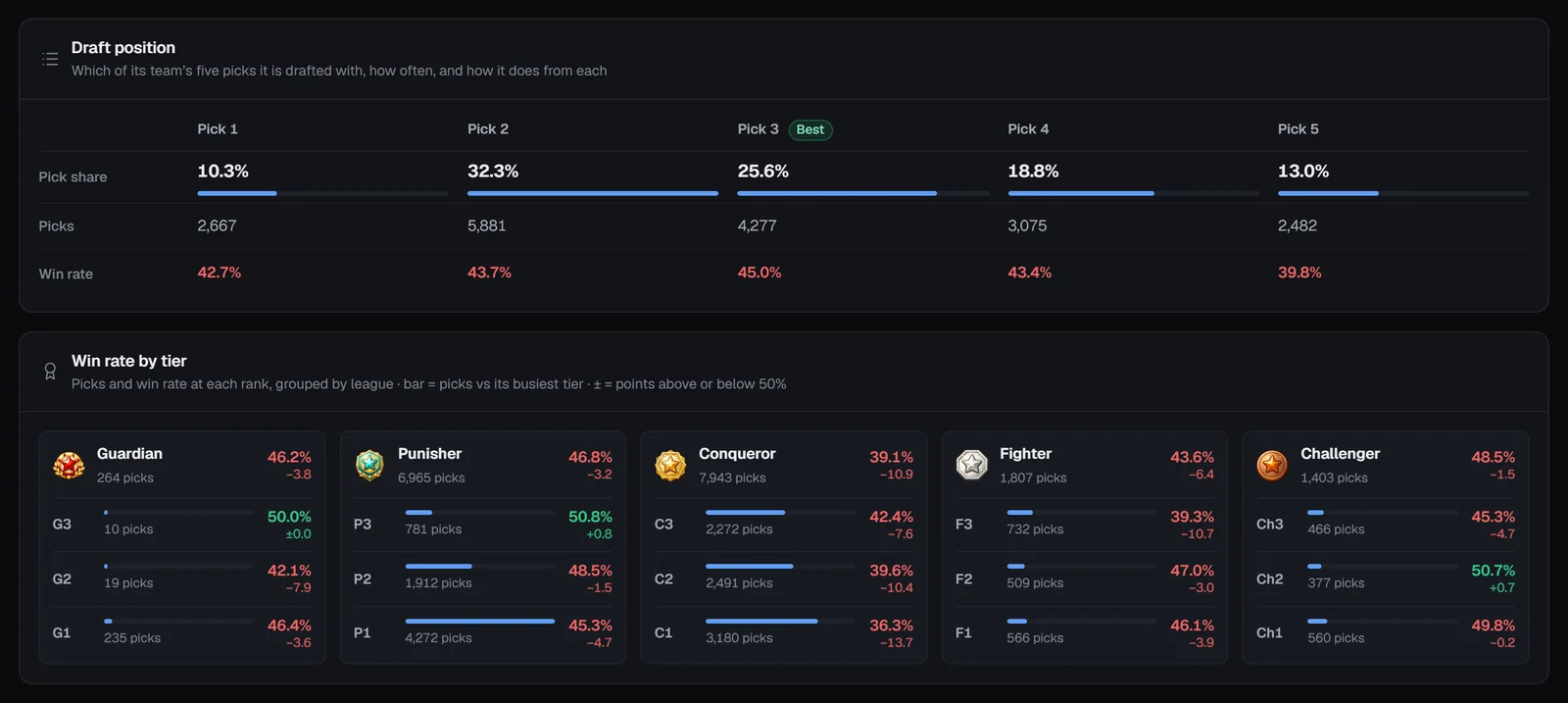The image size is (1568, 703).
Task: Click the 3,075 picks value under Pick 4
Action: tap(1027, 226)
